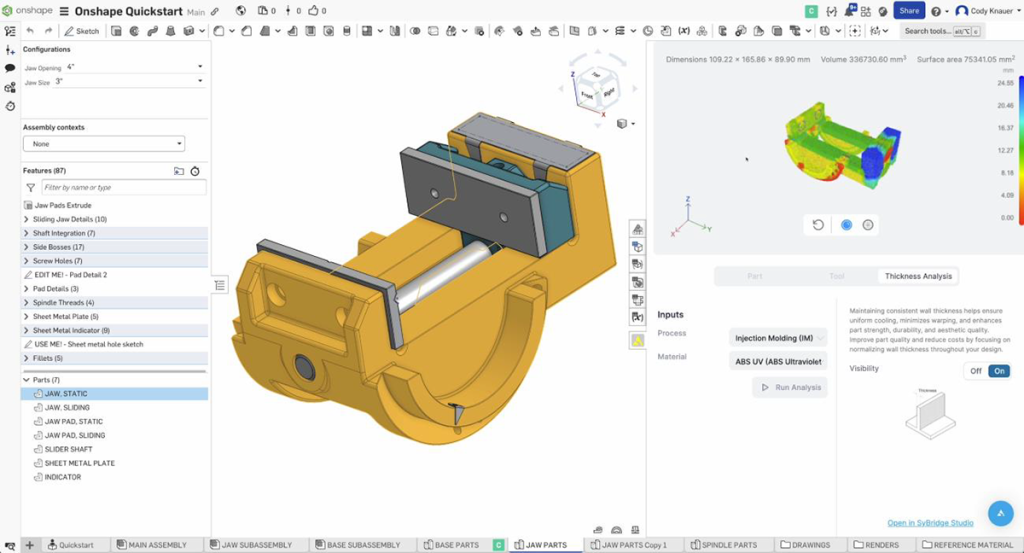Screen dimensions: 1024x553
Task: Open the Variable (x) tool
Action: coord(684,31)
